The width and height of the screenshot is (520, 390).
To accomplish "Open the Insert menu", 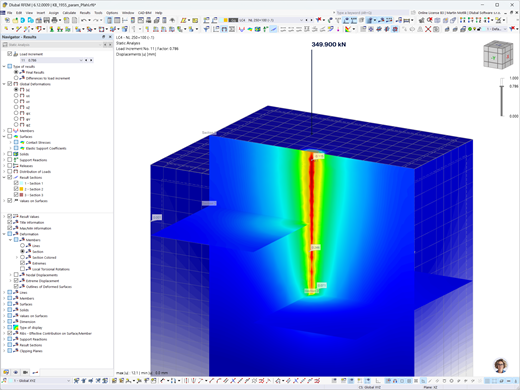I will [41, 13].
